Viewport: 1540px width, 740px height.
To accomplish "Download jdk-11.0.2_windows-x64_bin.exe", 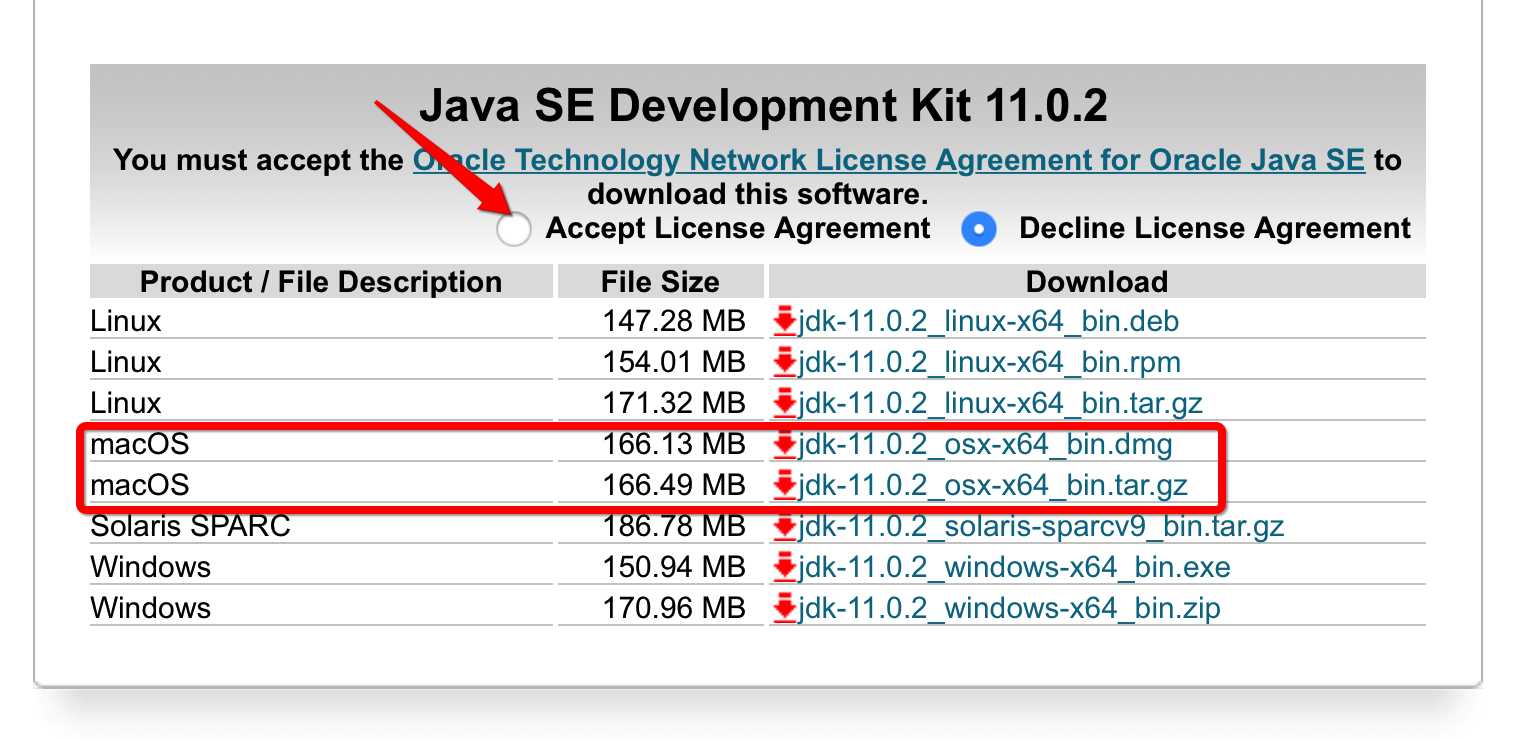I will point(1014,567).
